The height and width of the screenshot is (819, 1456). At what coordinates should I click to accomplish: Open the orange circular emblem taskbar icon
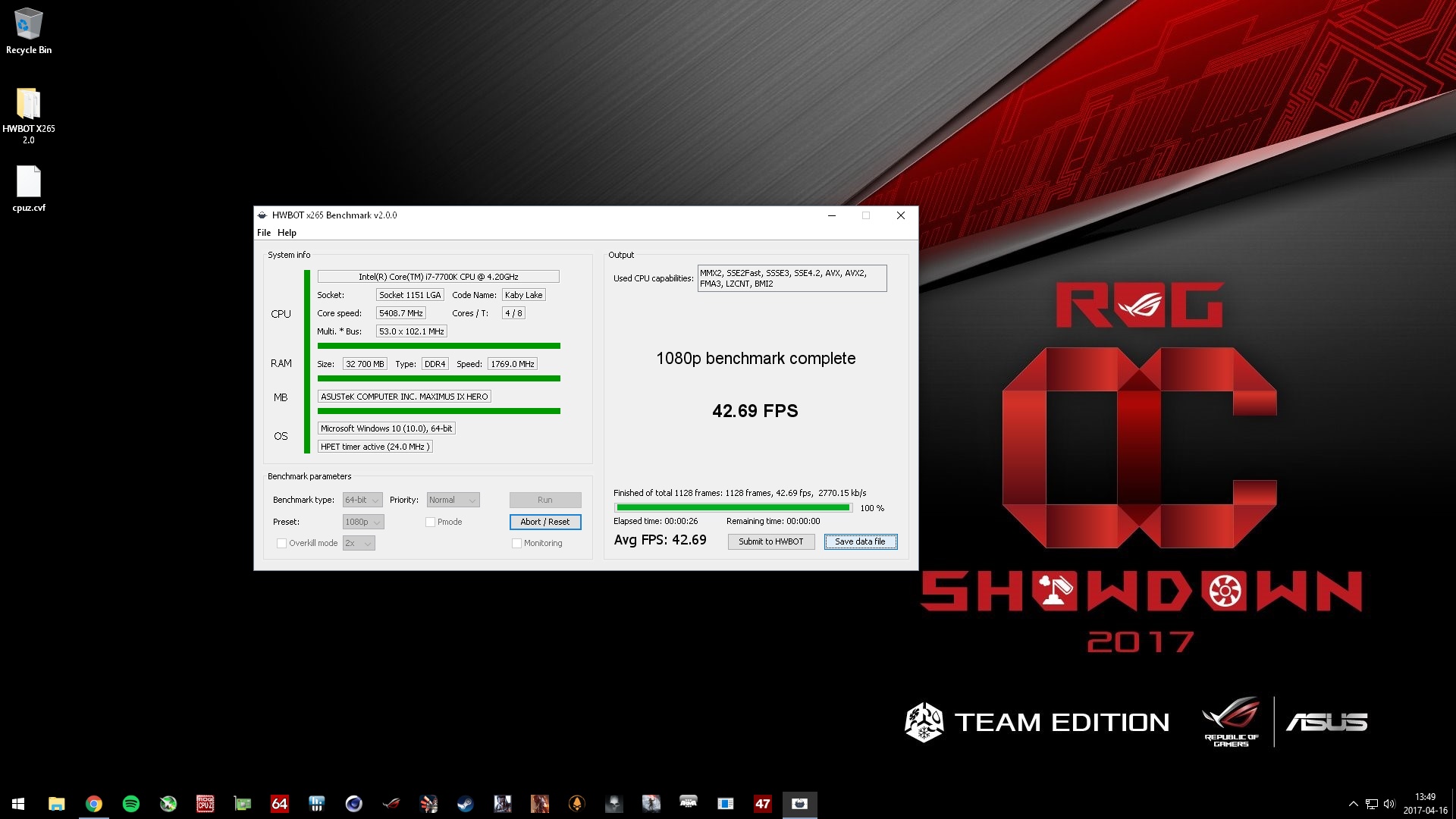576,803
